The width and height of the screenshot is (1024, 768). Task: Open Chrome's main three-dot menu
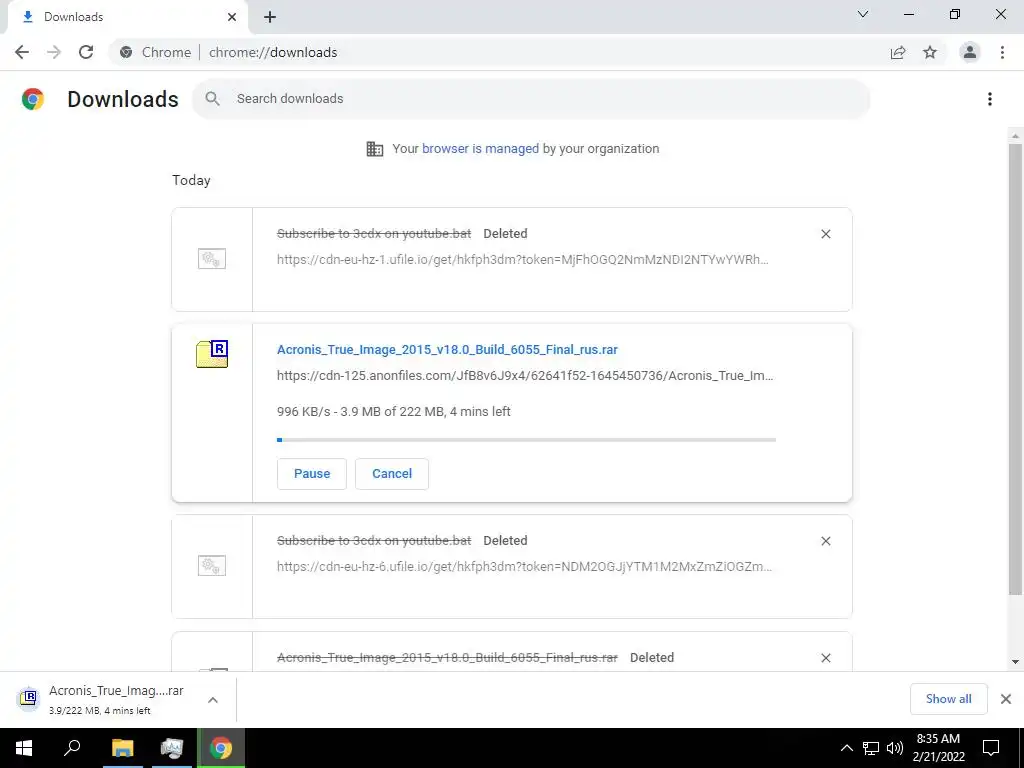(1002, 52)
